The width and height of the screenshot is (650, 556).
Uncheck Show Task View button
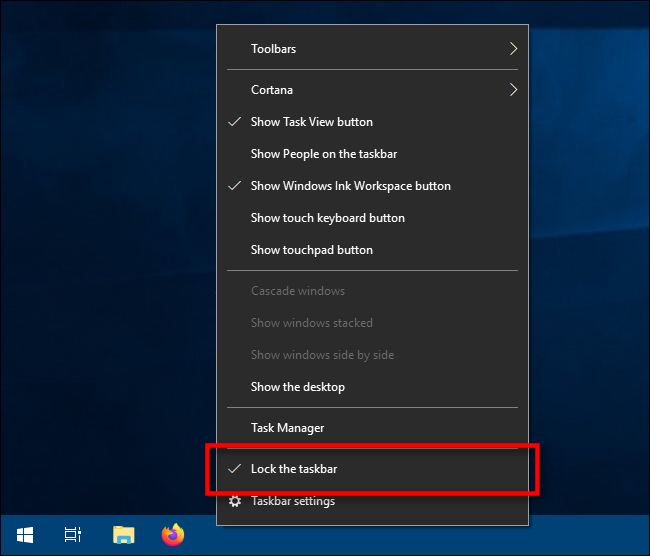(311, 122)
